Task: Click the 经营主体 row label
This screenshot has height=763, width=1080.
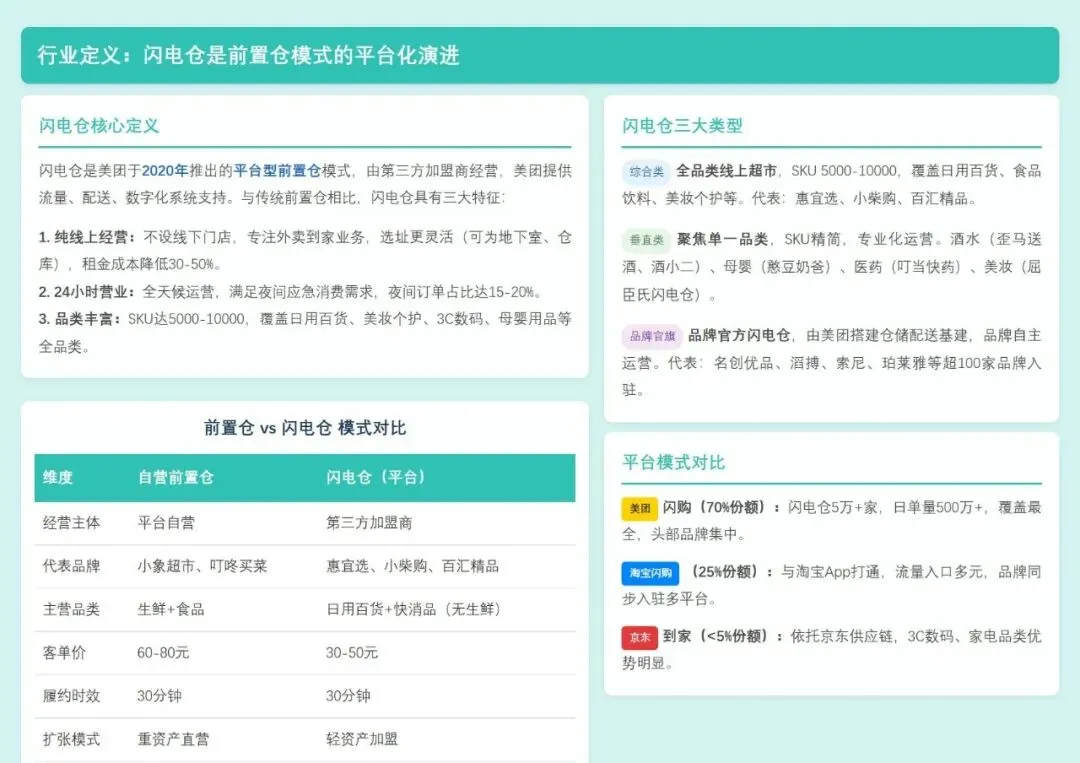Action: point(72,523)
